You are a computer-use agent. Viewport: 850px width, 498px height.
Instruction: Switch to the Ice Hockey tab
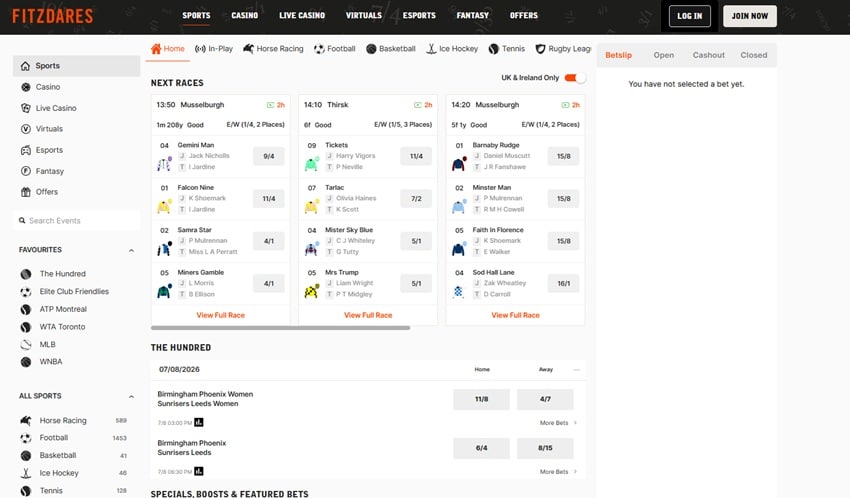coord(452,49)
